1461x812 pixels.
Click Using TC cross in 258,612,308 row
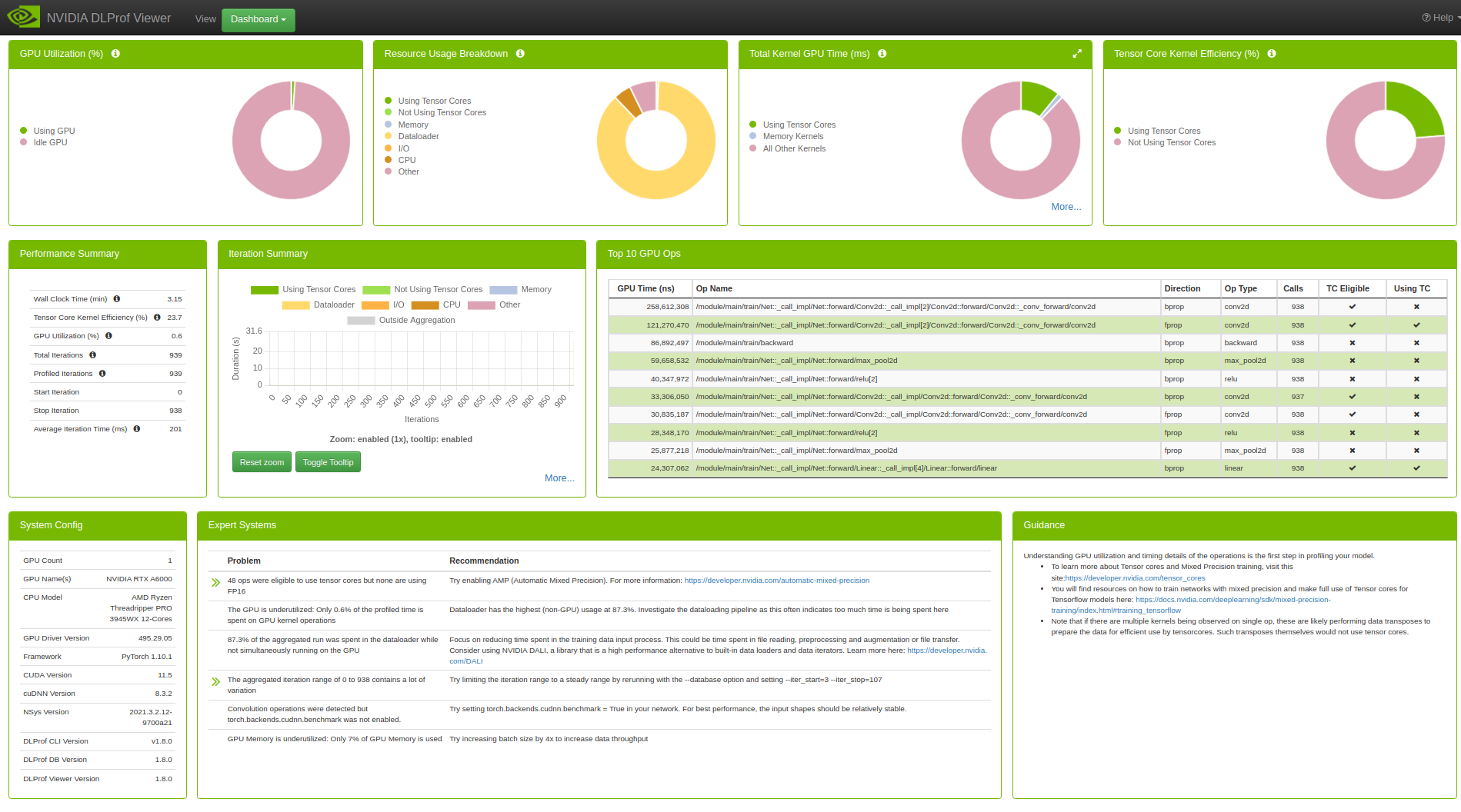click(1416, 307)
